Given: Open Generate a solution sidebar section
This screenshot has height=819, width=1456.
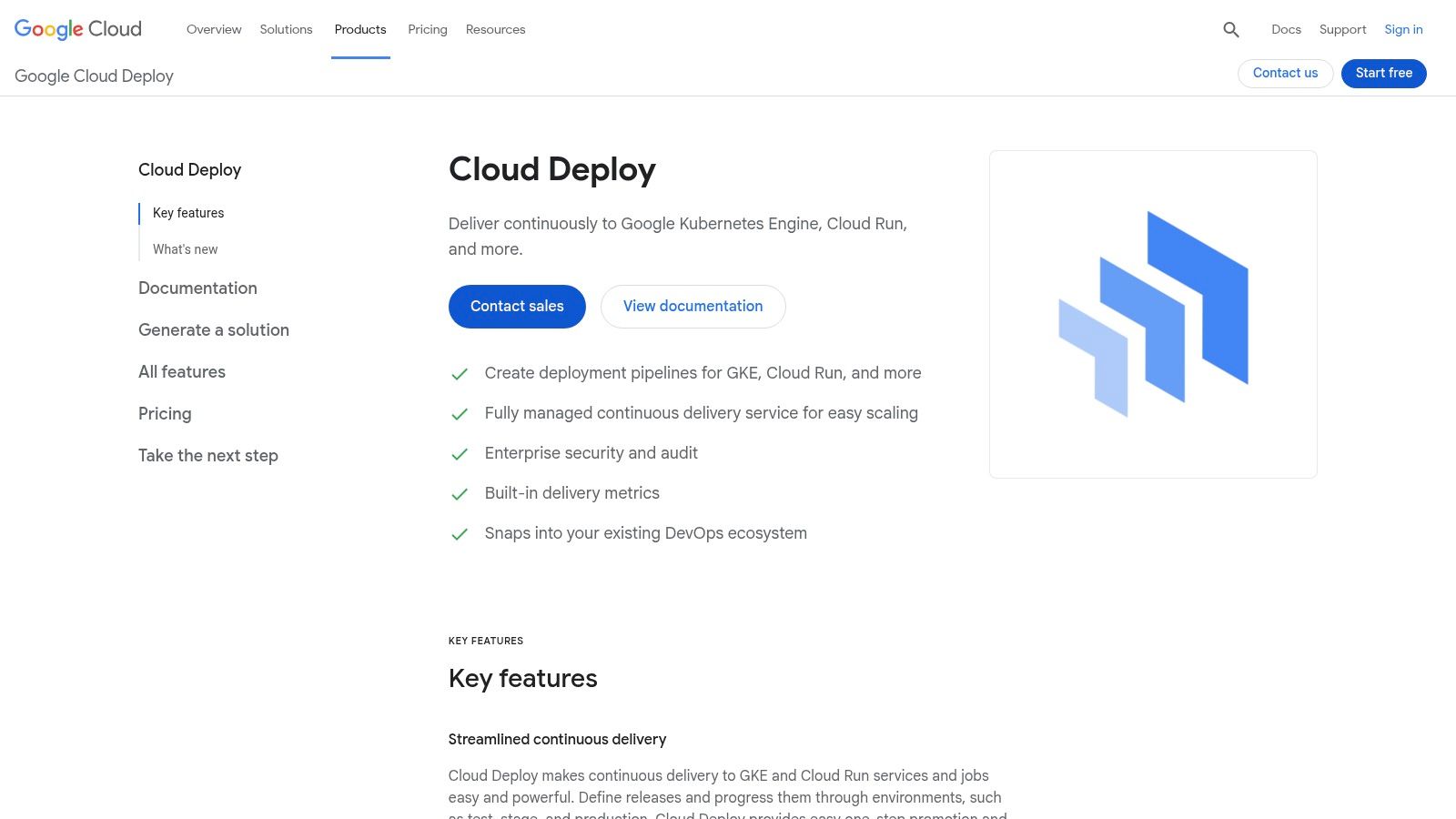Looking at the screenshot, I should tap(214, 330).
